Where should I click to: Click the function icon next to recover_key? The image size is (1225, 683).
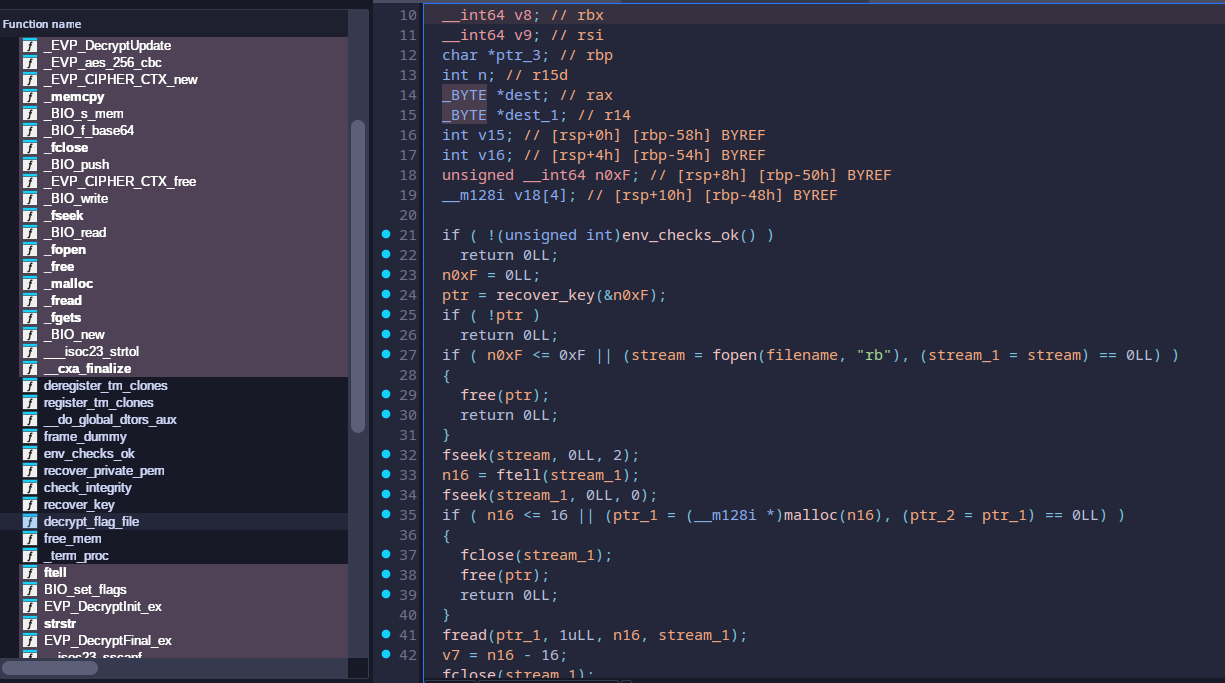coord(30,505)
